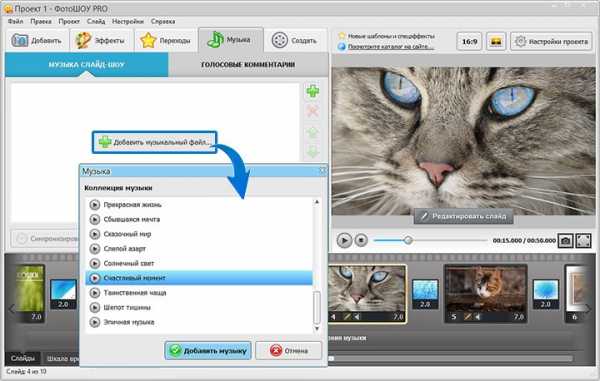Stop playback with the stop button
The height and width of the screenshot is (381, 600).
coord(361,240)
